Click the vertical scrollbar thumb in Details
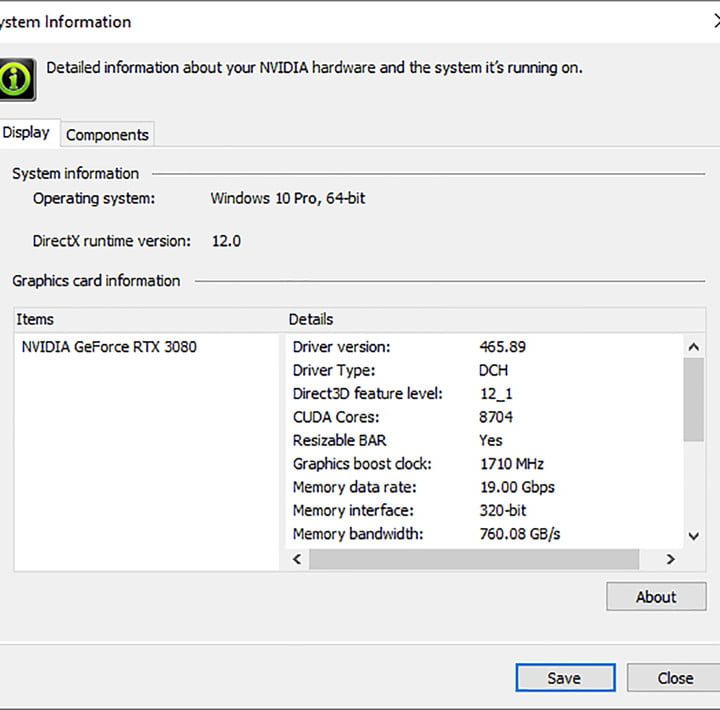This screenshot has width=720, height=710. tap(693, 400)
